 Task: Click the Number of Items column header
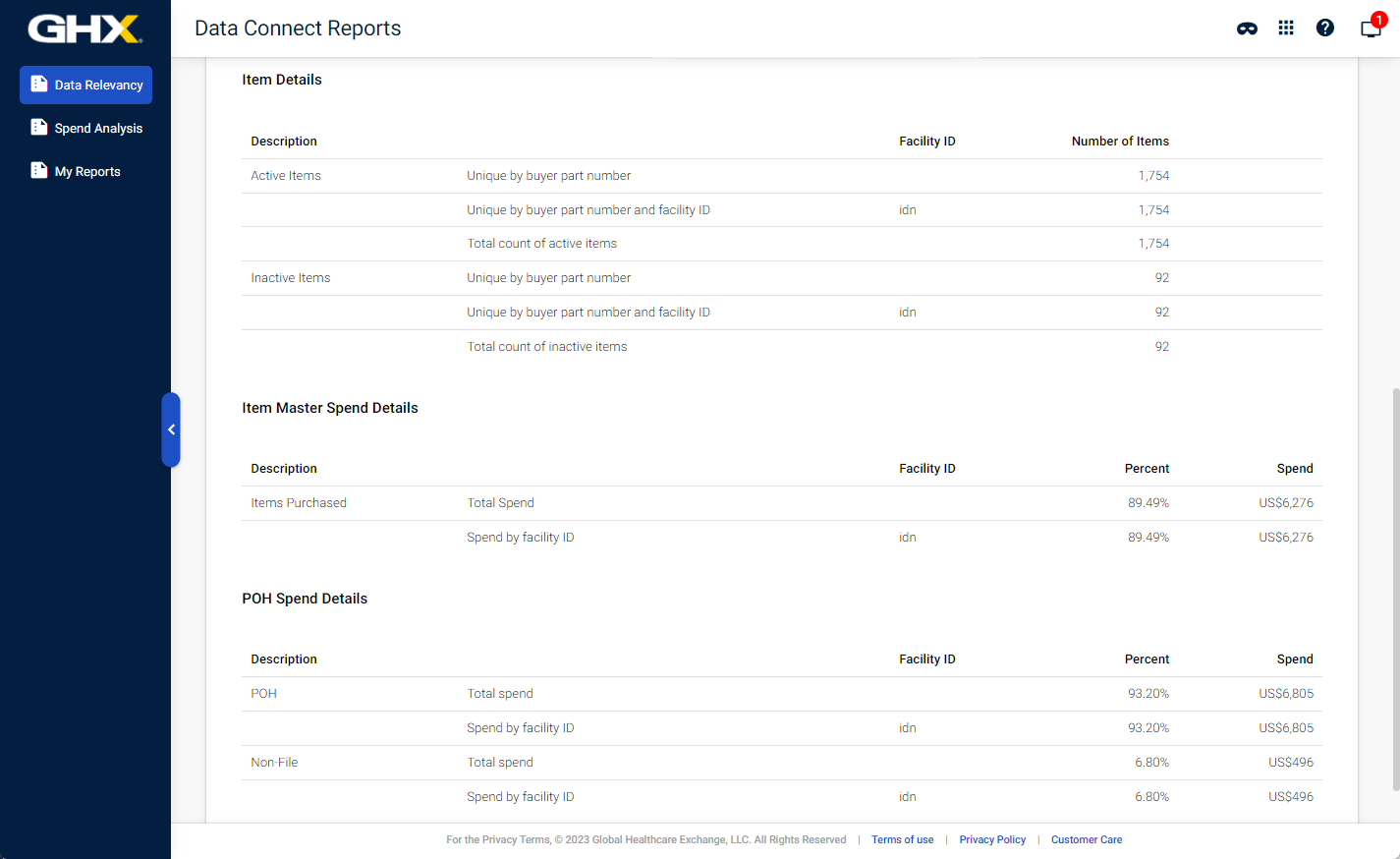click(1120, 142)
